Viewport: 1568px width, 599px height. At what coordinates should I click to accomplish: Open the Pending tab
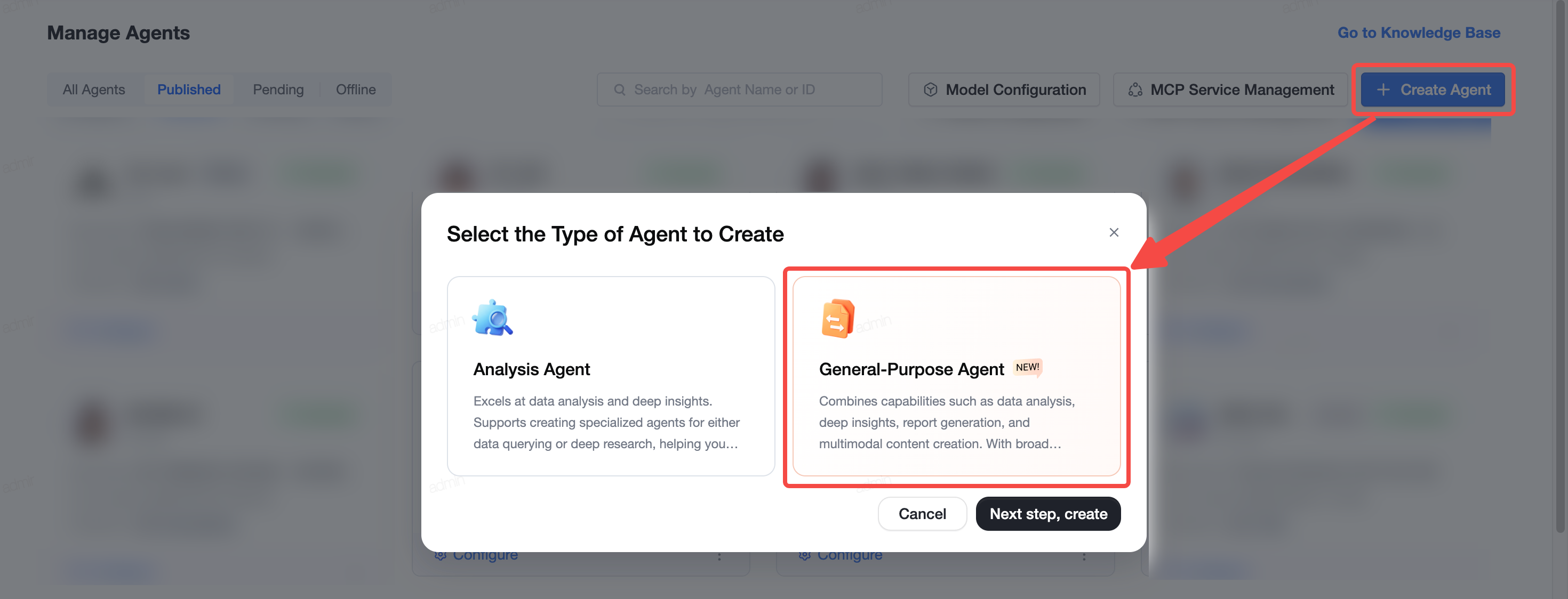(278, 90)
